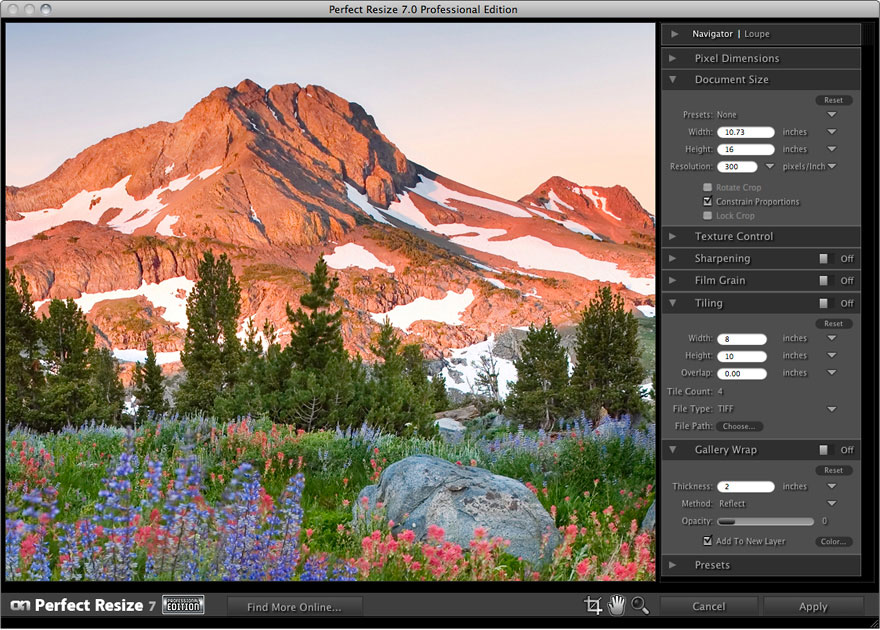Click the Professional Edition badge
This screenshot has height=630, width=880.
tap(183, 605)
